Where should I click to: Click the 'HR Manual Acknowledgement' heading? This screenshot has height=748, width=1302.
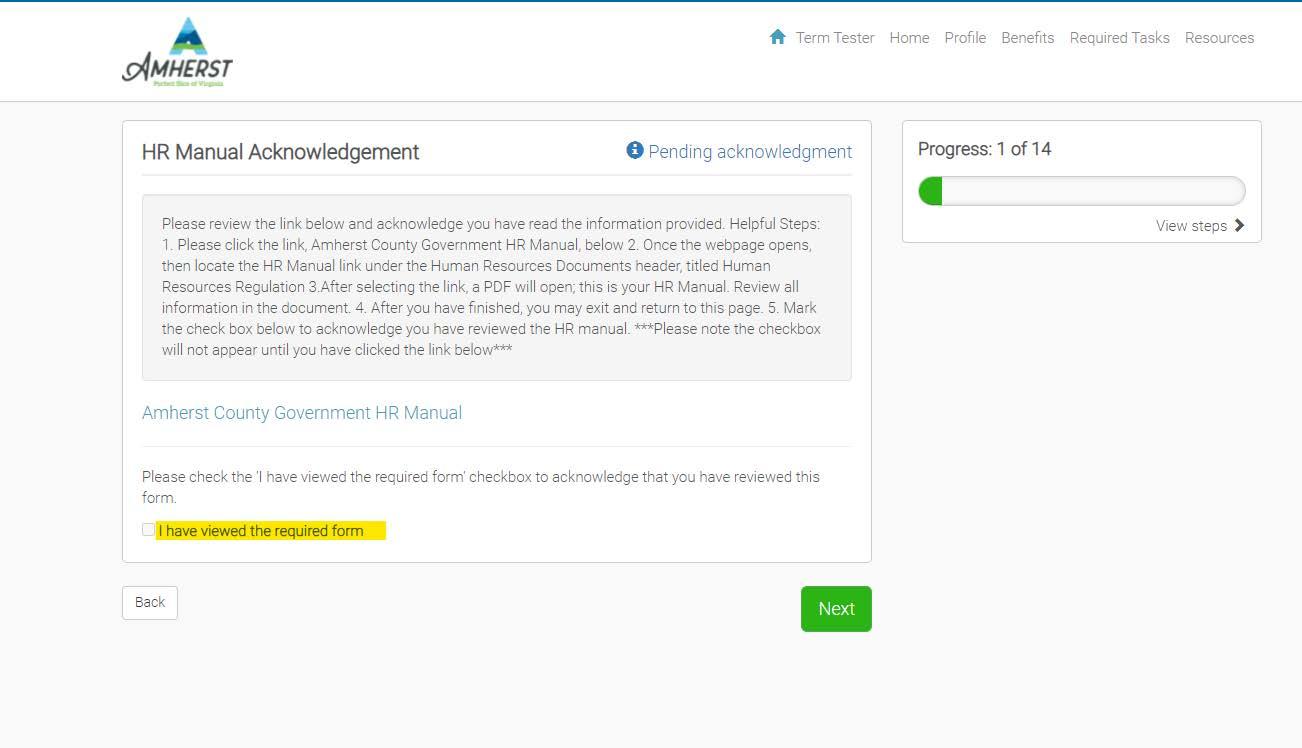pos(281,152)
